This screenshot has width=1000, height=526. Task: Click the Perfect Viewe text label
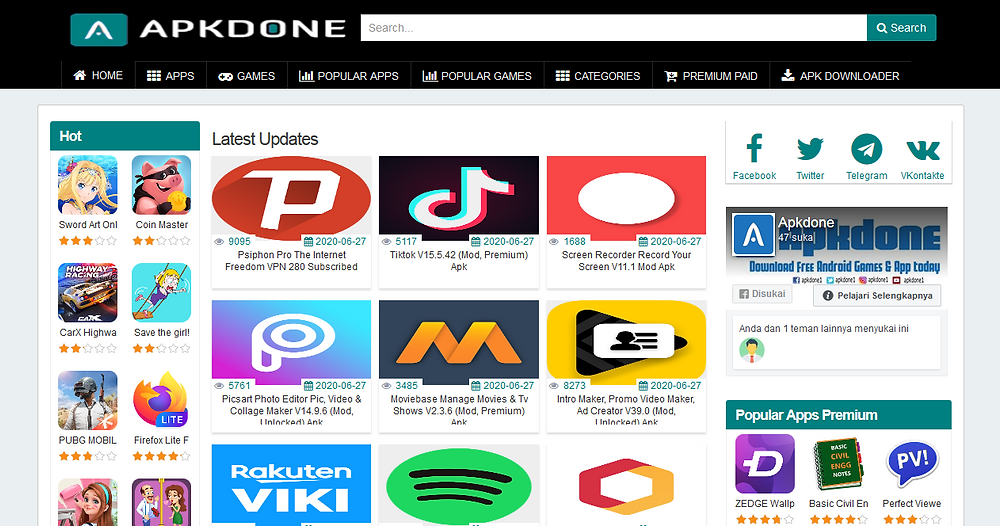tap(912, 504)
